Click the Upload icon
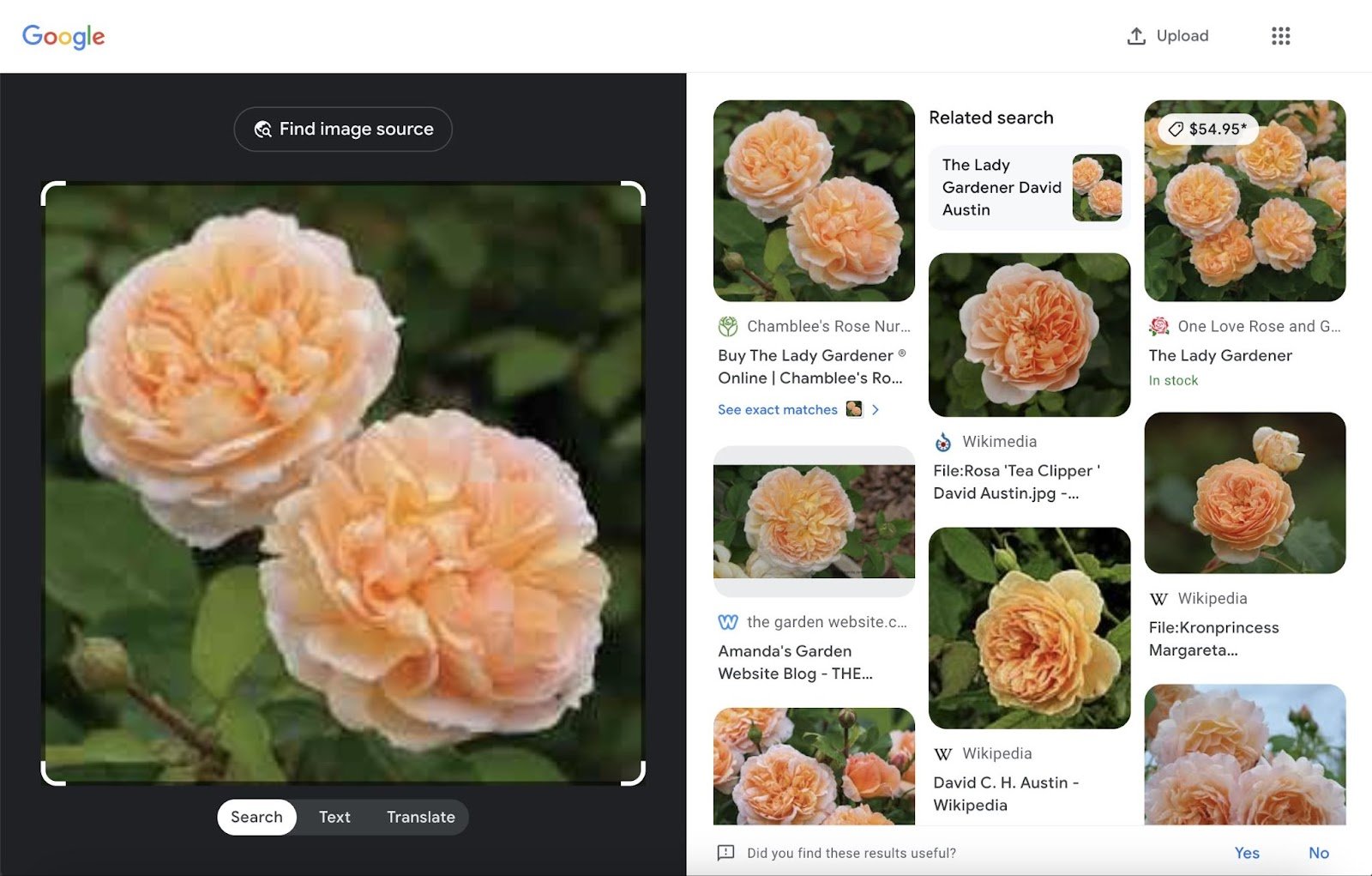The height and width of the screenshot is (876, 1372). tap(1136, 36)
